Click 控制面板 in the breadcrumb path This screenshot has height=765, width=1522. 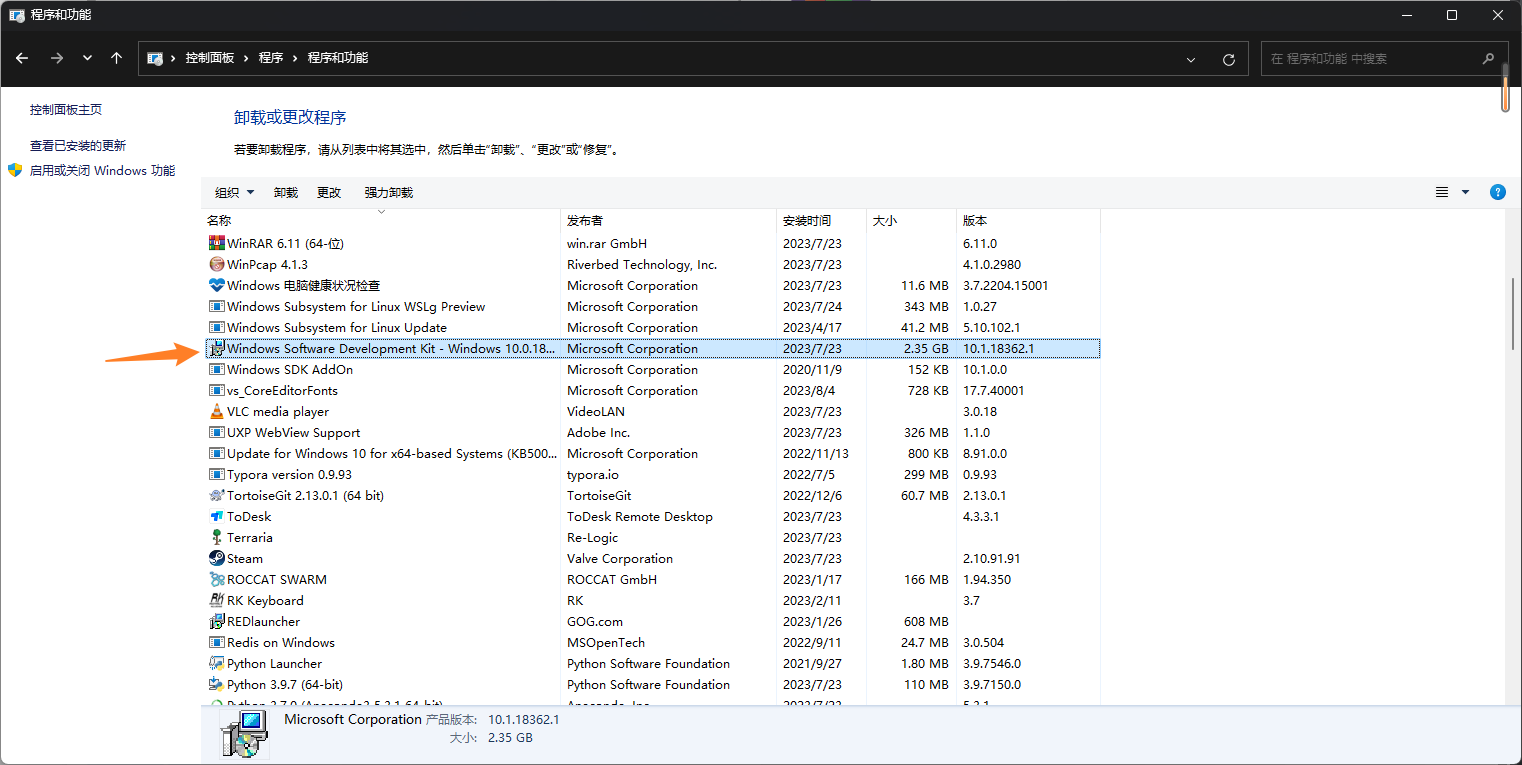[210, 58]
